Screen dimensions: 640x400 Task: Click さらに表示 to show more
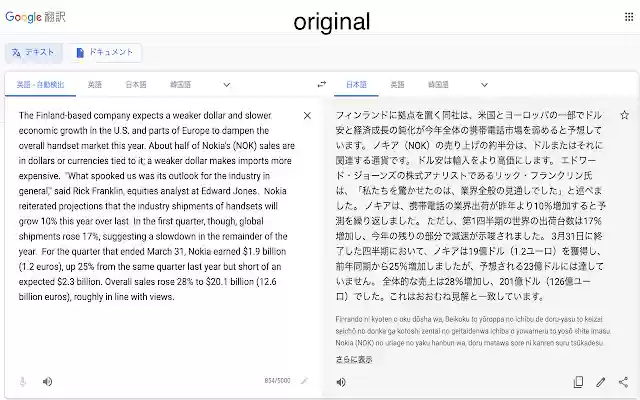coord(354,360)
